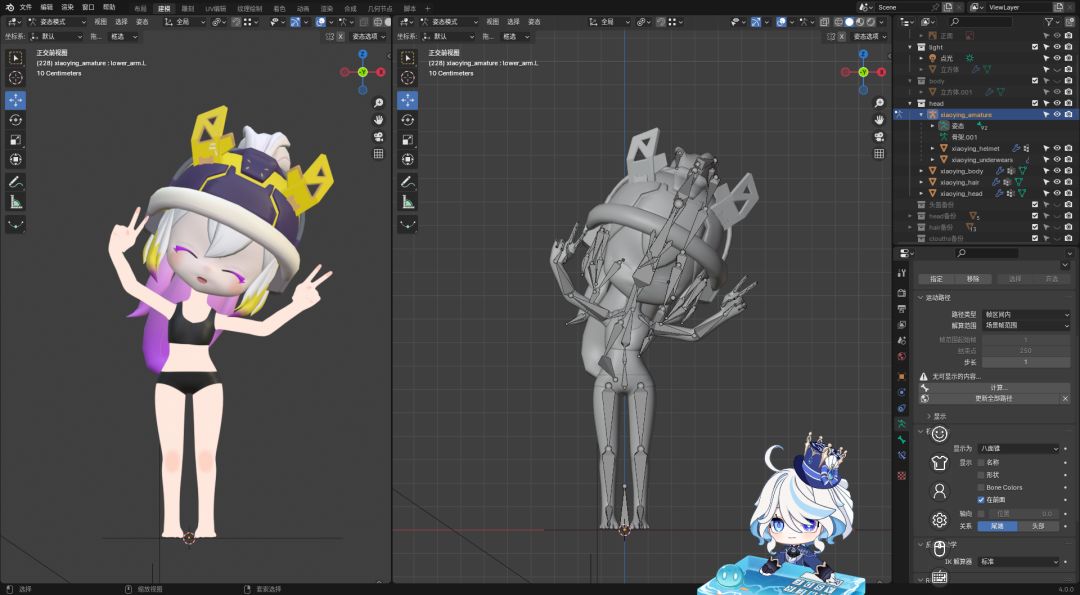Activate the Annotate pencil tool in left viewport
The image size is (1080, 595).
point(16,182)
